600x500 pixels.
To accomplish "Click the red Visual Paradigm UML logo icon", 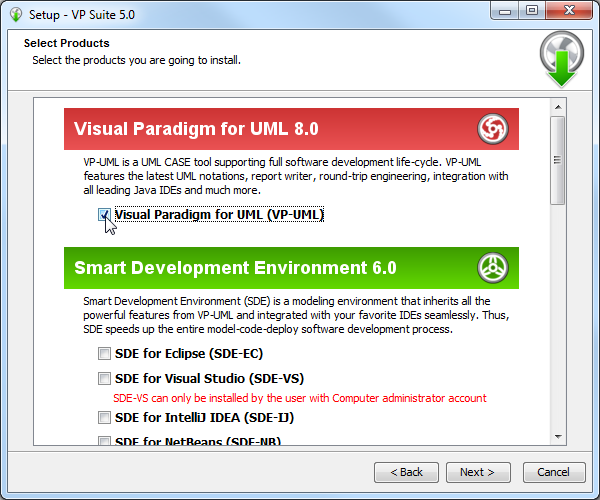I will click(493, 129).
